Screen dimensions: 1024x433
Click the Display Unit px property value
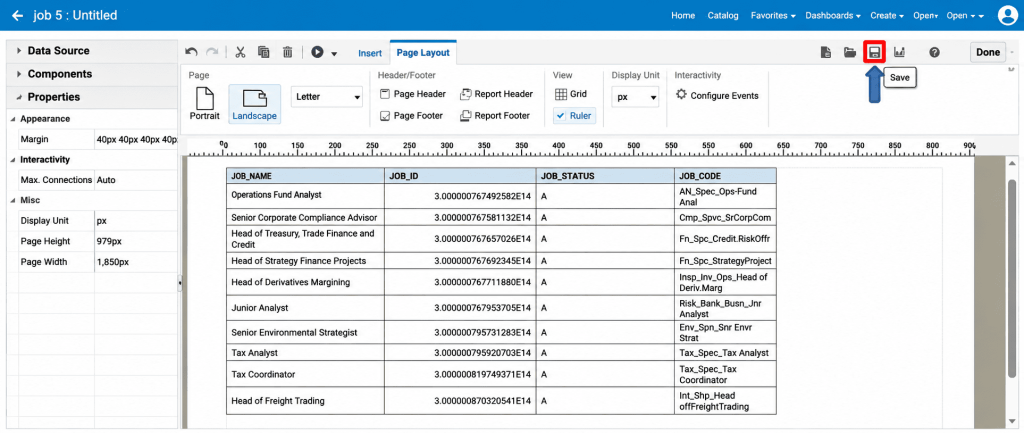click(136, 221)
